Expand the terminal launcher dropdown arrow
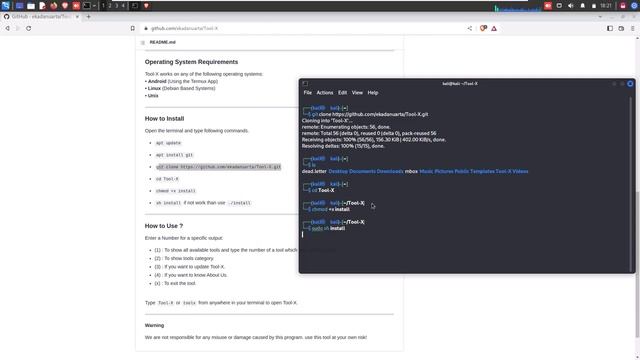This screenshot has width=640, height=360. tap(94, 6)
